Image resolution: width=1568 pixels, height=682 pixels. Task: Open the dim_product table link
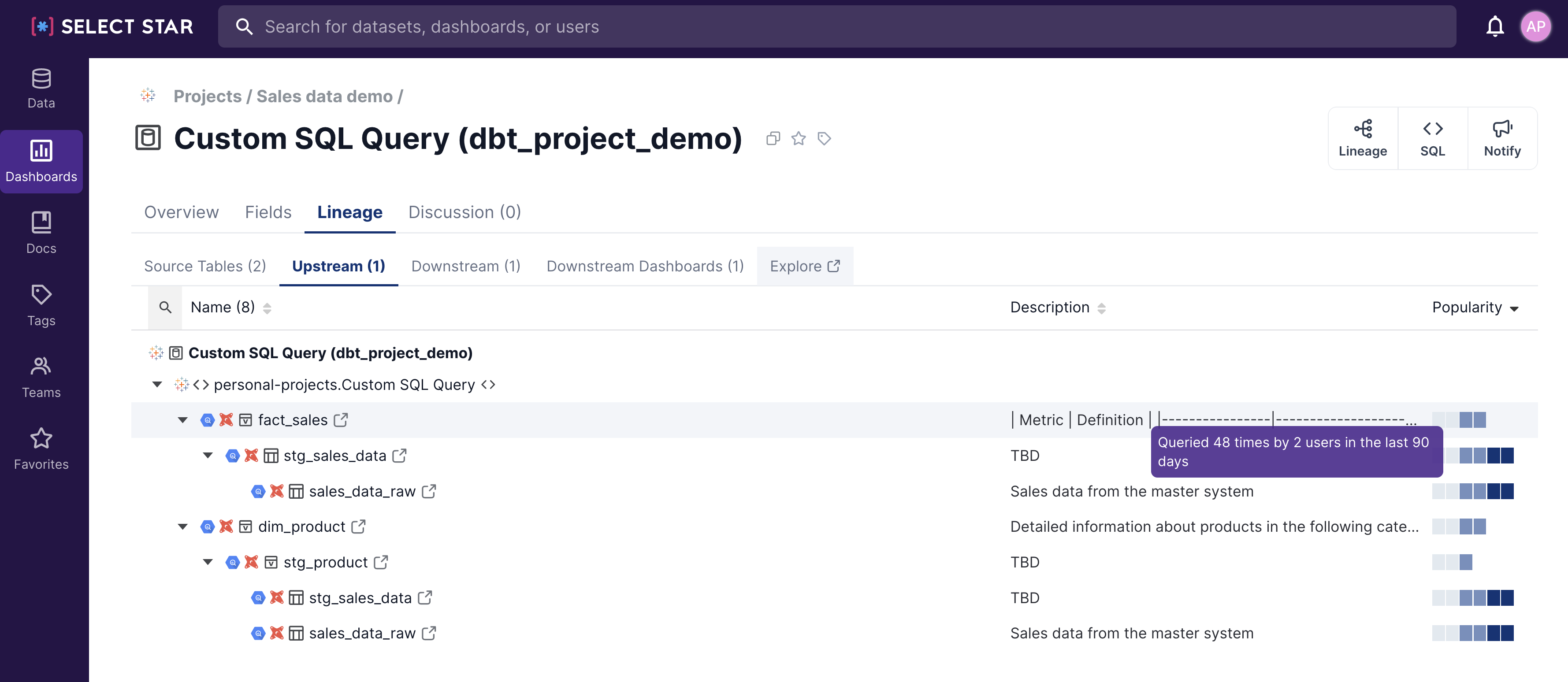coord(302,526)
